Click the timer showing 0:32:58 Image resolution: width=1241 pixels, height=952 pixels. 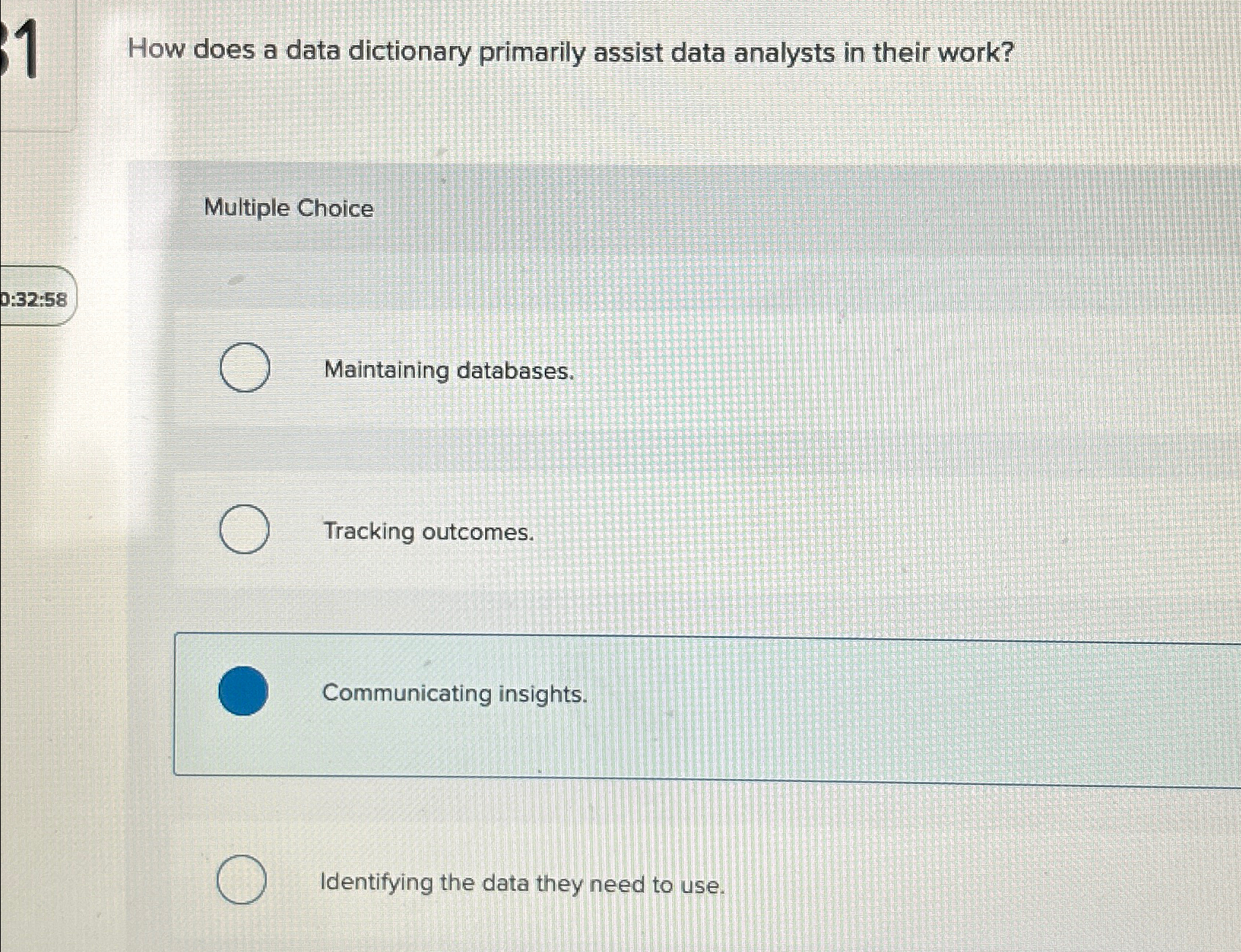34,296
